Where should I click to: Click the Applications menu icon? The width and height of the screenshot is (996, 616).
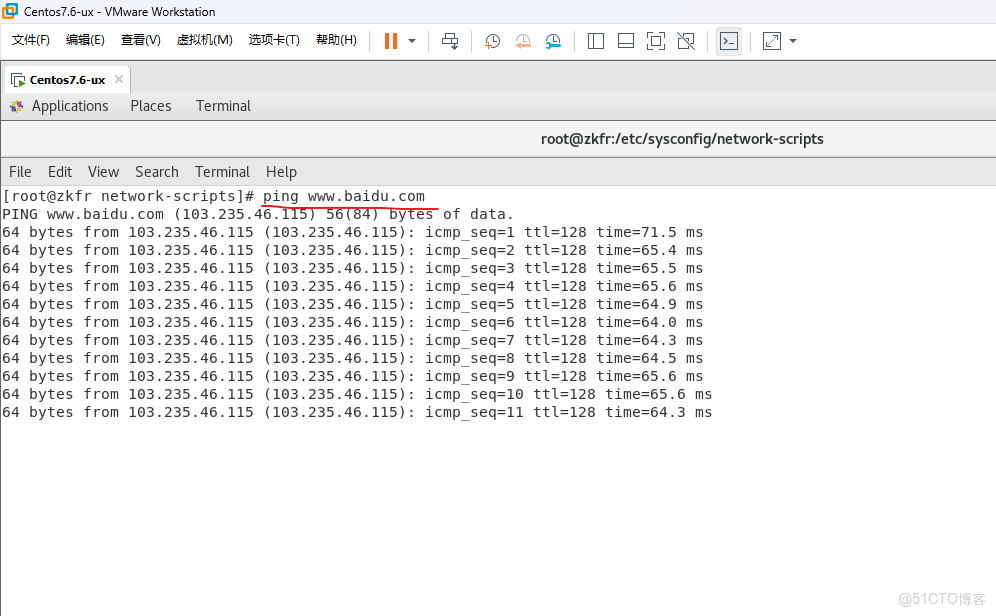tap(17, 106)
